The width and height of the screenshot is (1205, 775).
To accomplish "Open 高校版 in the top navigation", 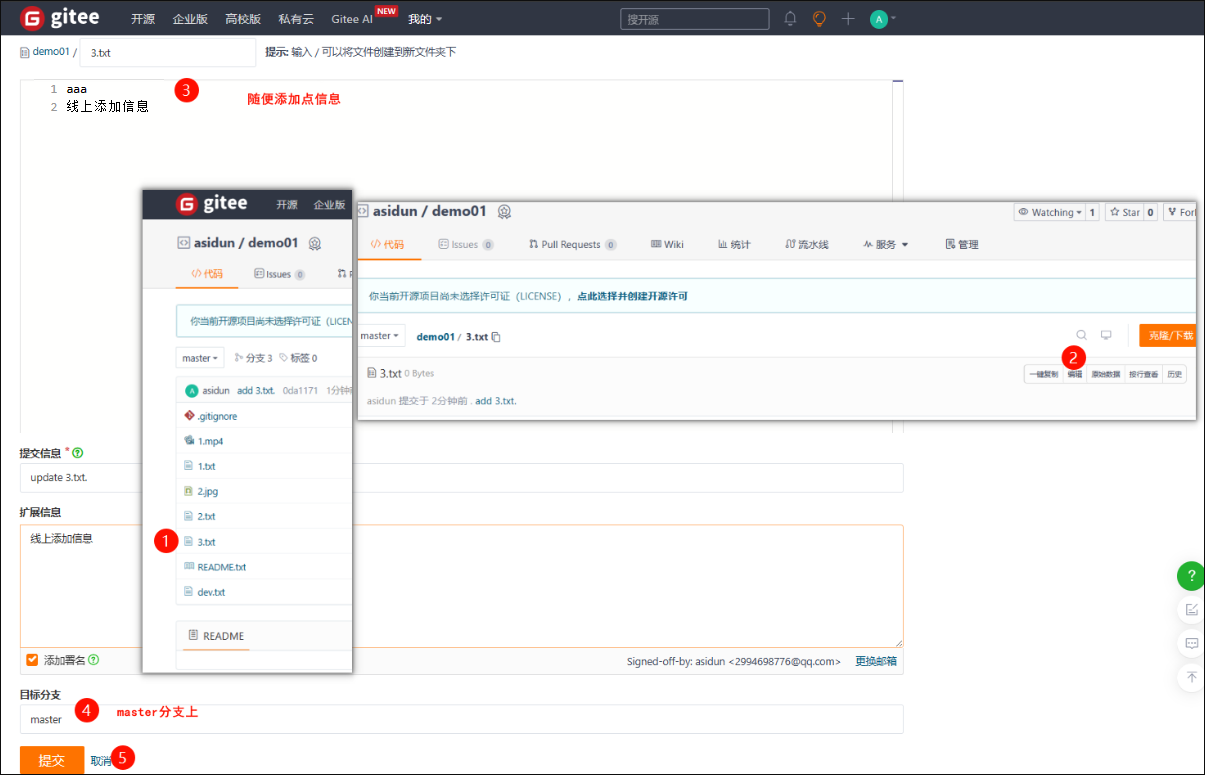I will (x=243, y=19).
